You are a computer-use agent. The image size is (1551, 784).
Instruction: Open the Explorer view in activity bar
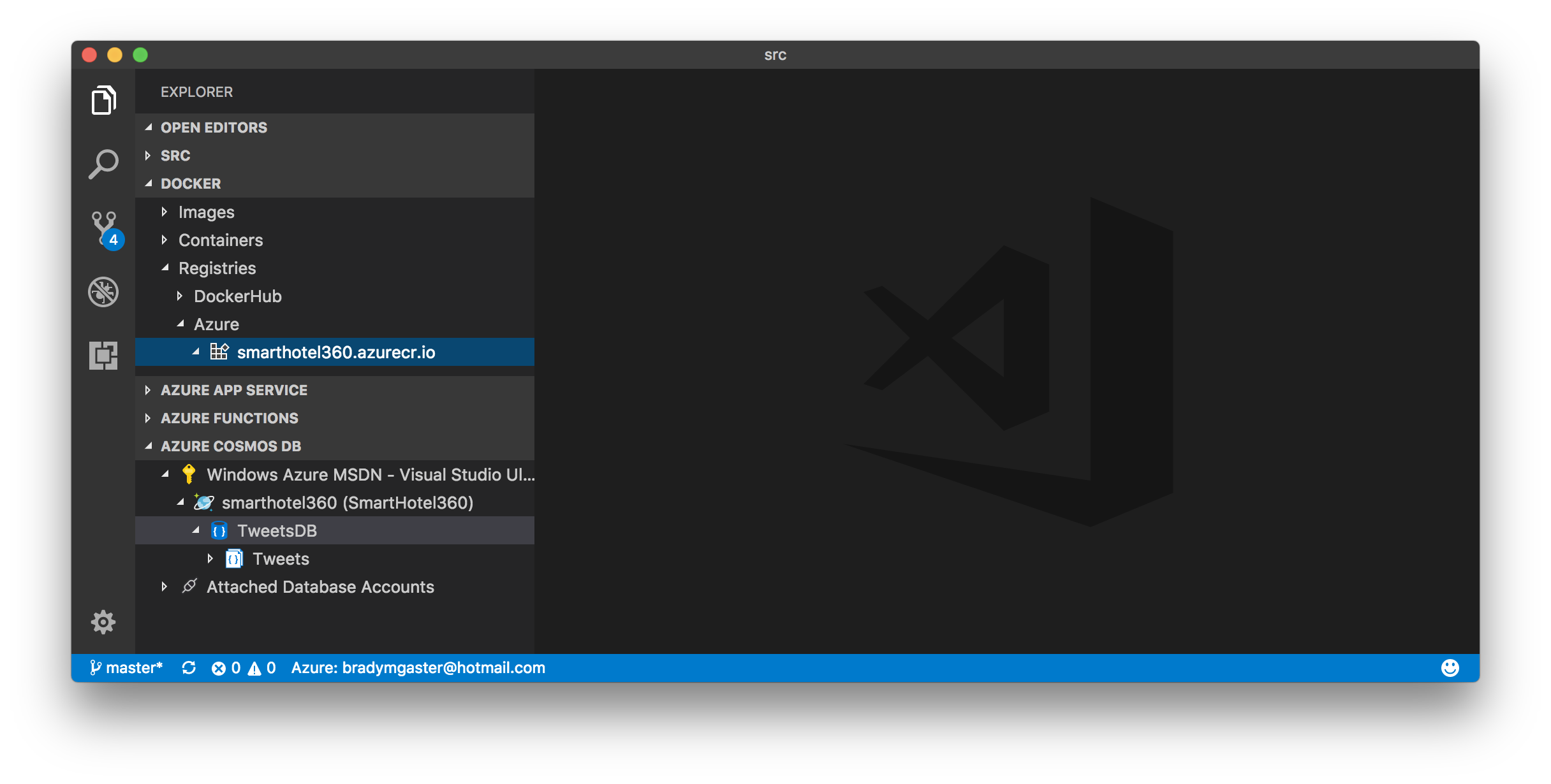coord(103,100)
